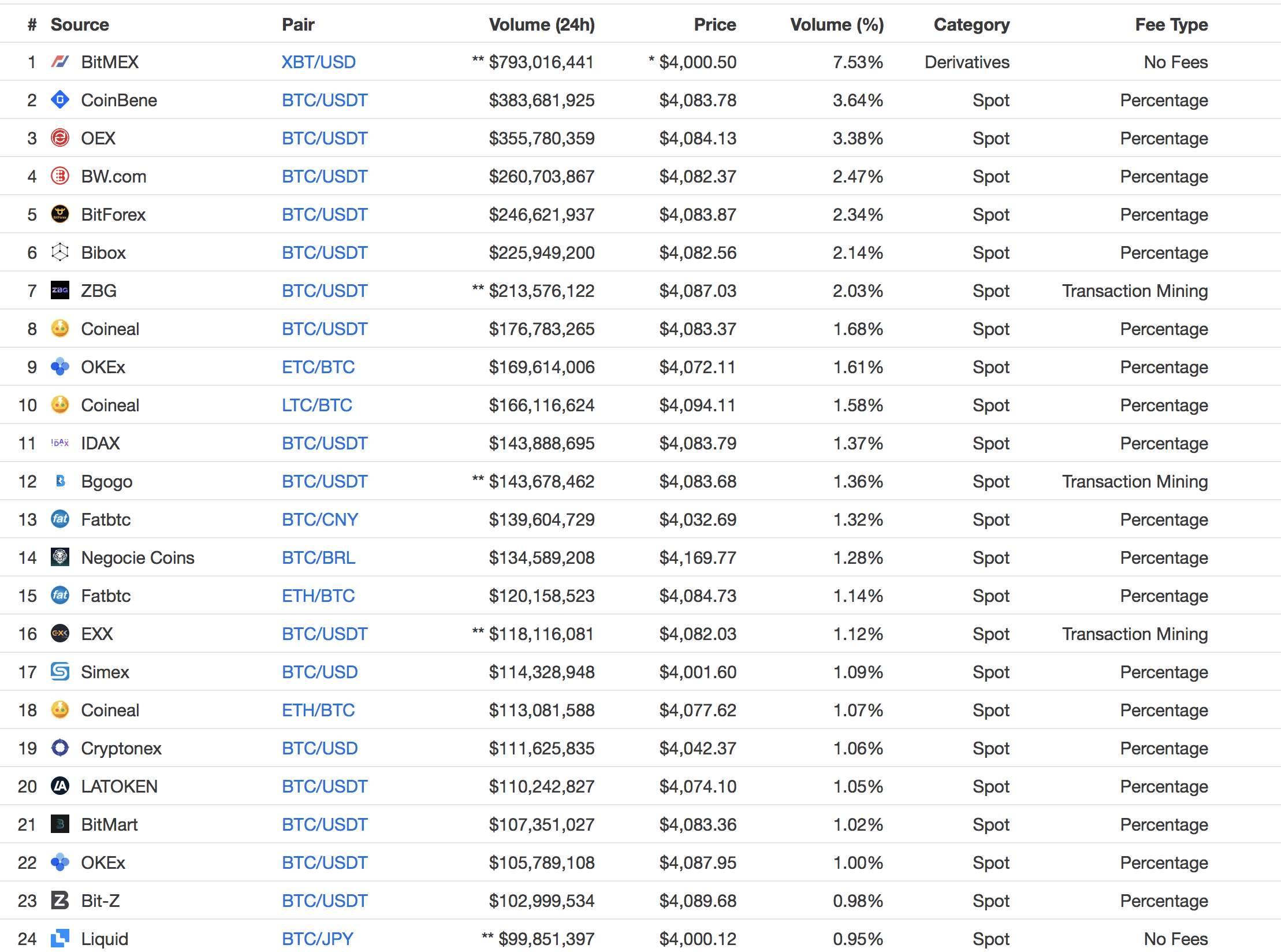Viewport: 1281px width, 952px height.
Task: Open Simex's BTC/USD pair link
Action: click(320, 672)
